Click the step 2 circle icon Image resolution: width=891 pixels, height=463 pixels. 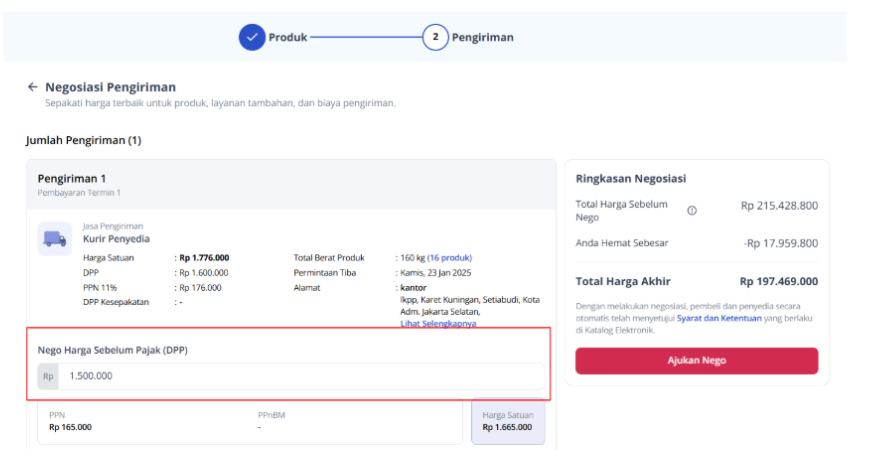pos(435,37)
